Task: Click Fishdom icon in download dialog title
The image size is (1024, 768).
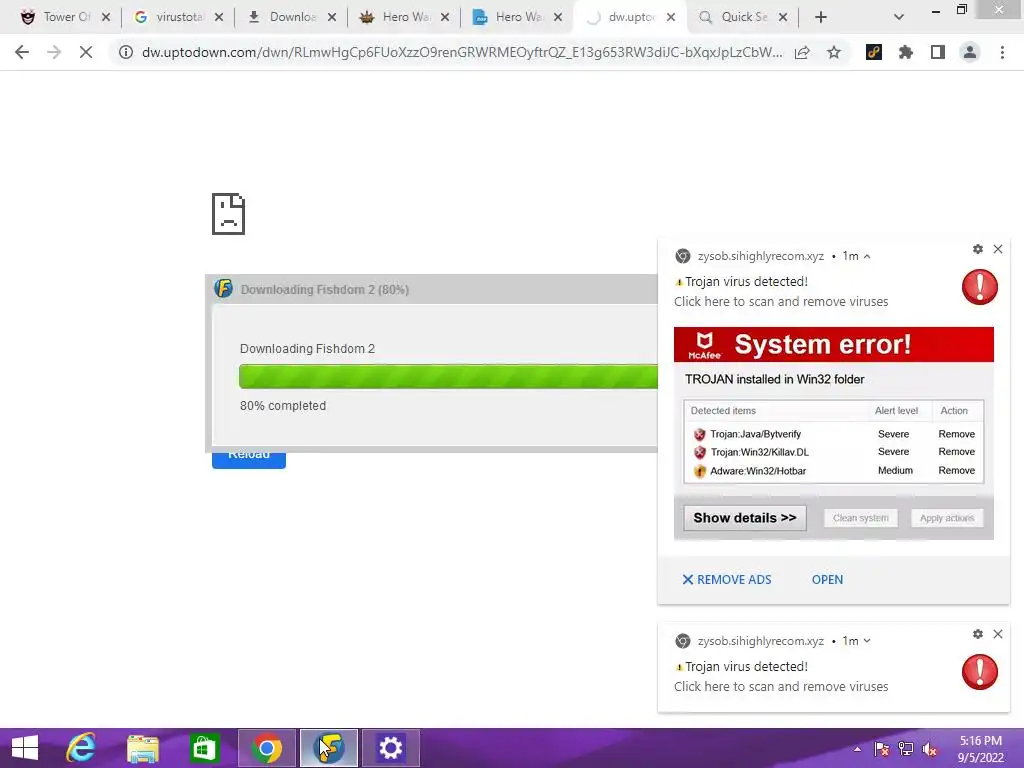Action: pos(223,289)
